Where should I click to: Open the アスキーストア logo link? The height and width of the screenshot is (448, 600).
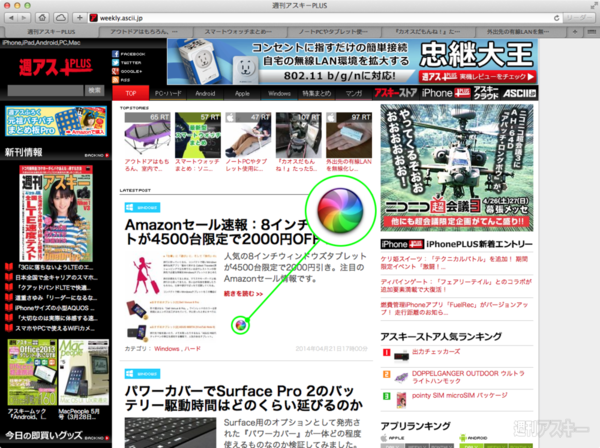point(396,93)
